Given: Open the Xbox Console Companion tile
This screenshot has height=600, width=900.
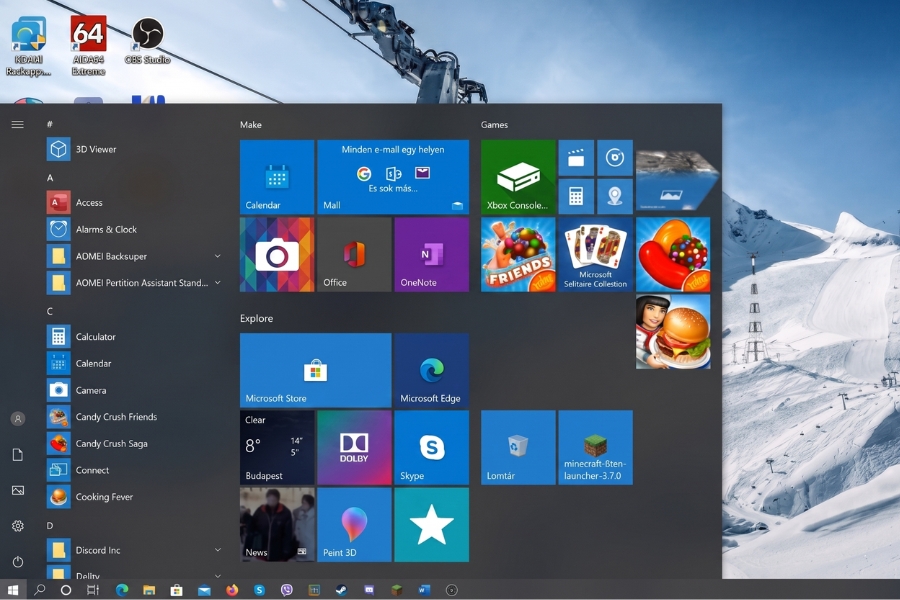Looking at the screenshot, I should tap(518, 177).
